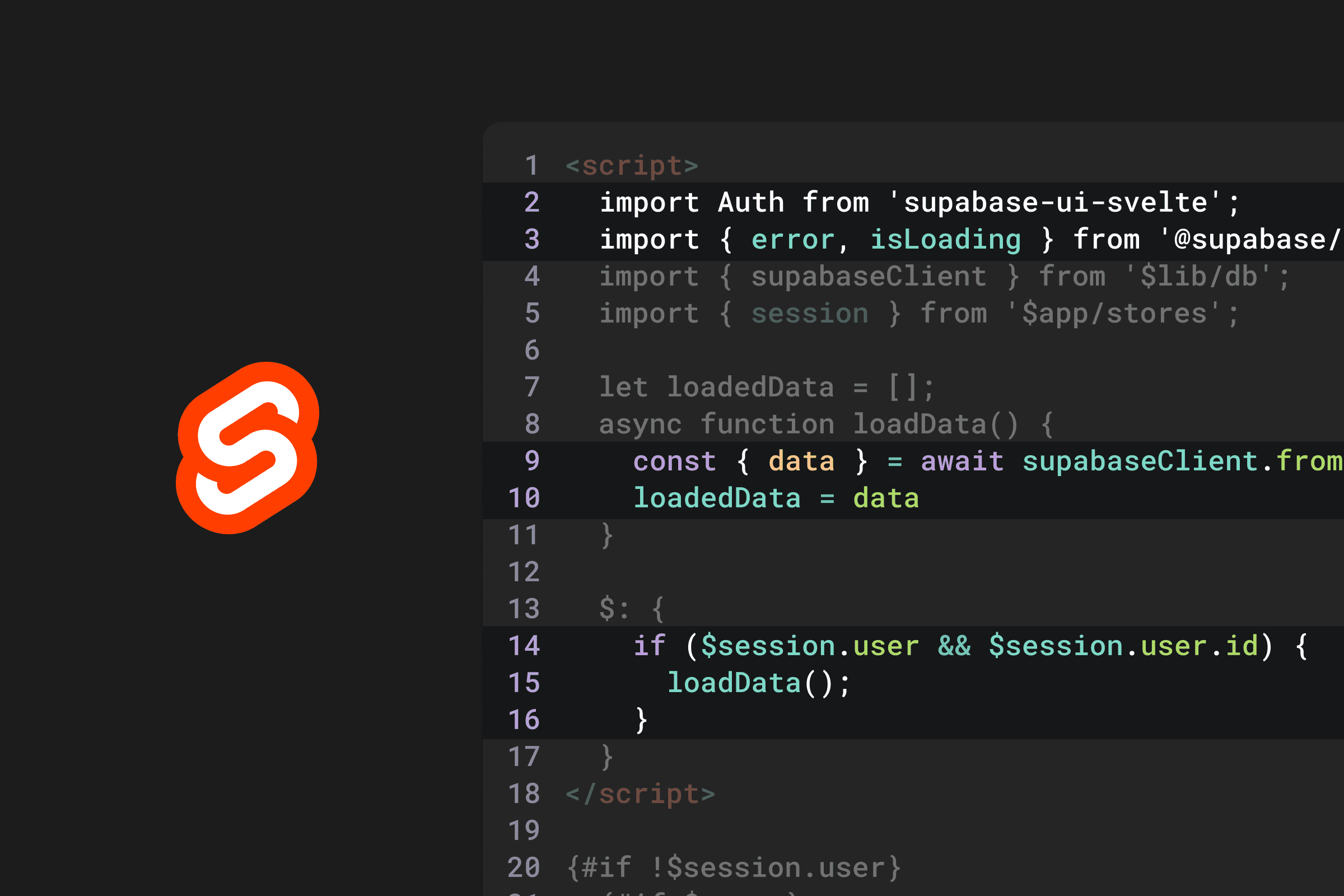Click loadData() call on line 15
The image size is (1344, 896).
(x=750, y=683)
